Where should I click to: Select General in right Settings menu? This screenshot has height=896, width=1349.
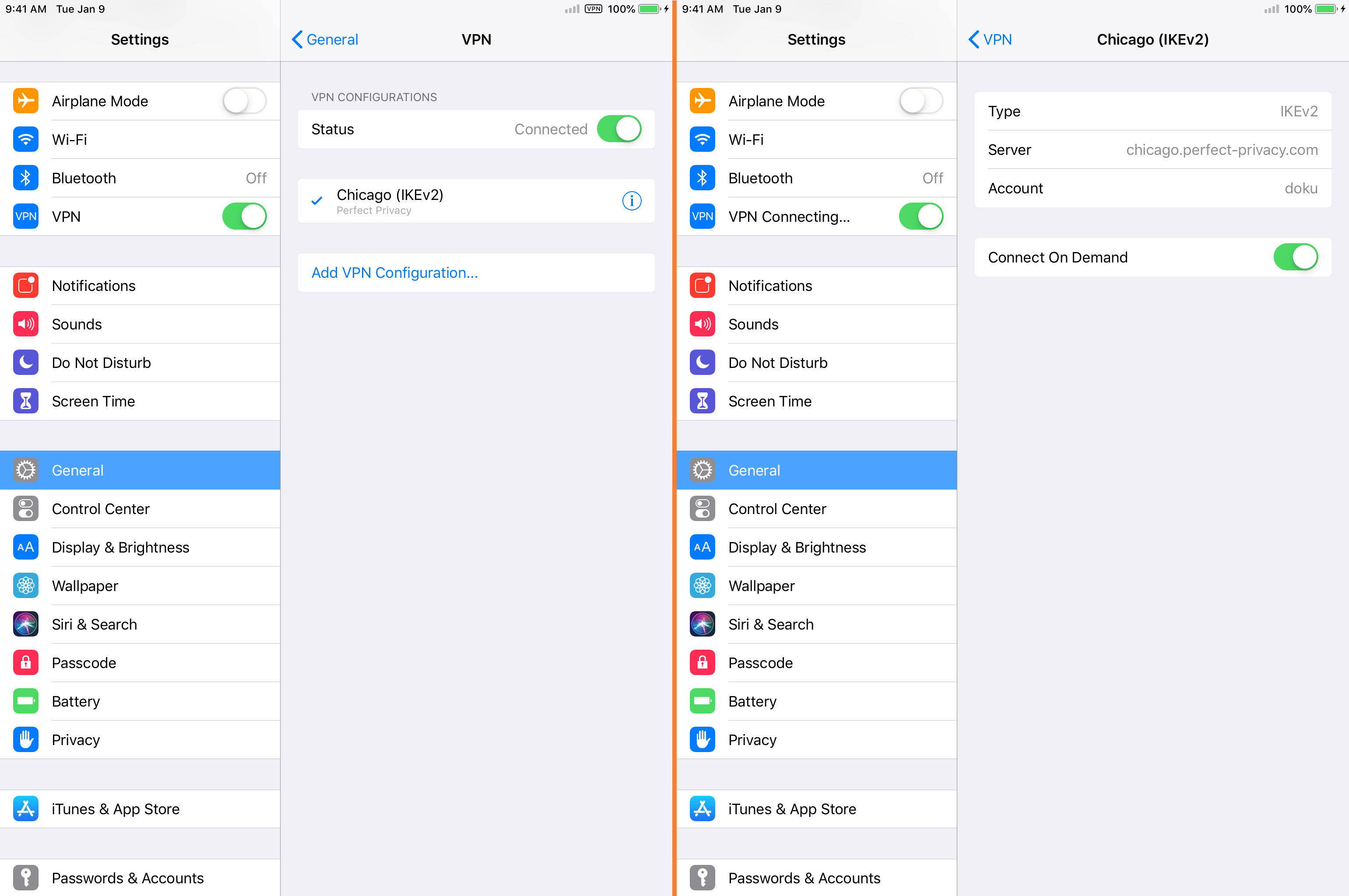tap(817, 469)
